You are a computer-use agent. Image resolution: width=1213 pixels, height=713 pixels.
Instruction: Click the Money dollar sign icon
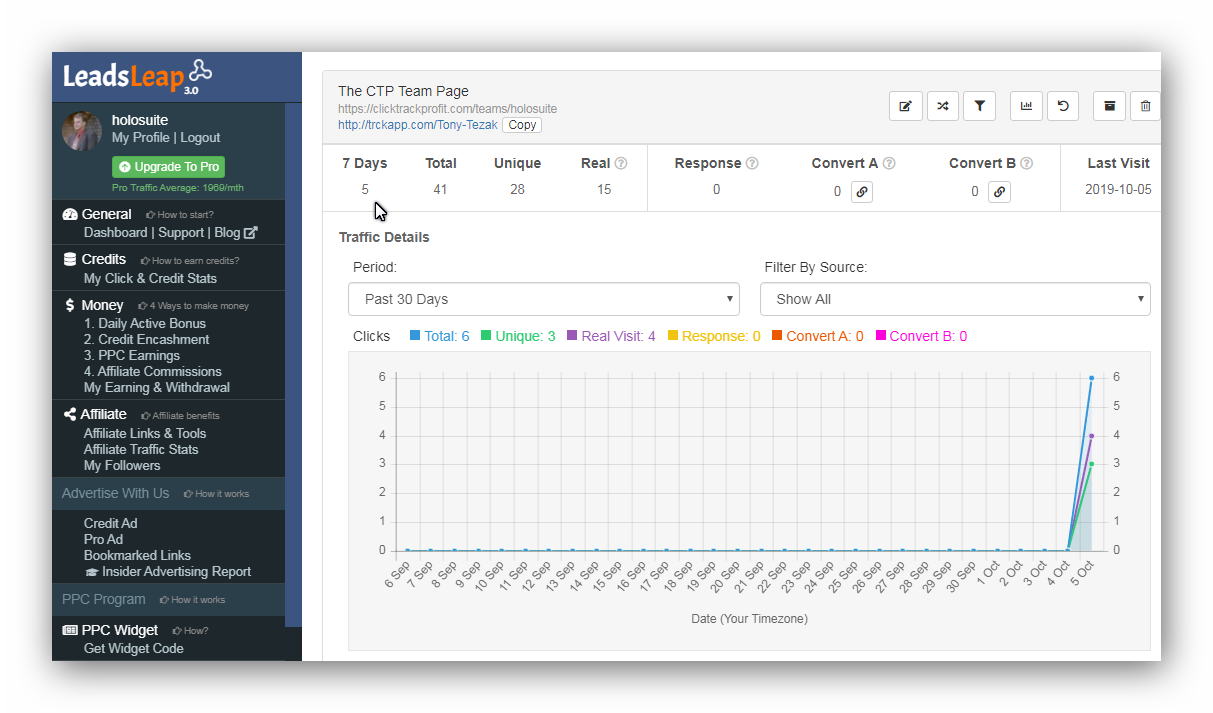69,305
